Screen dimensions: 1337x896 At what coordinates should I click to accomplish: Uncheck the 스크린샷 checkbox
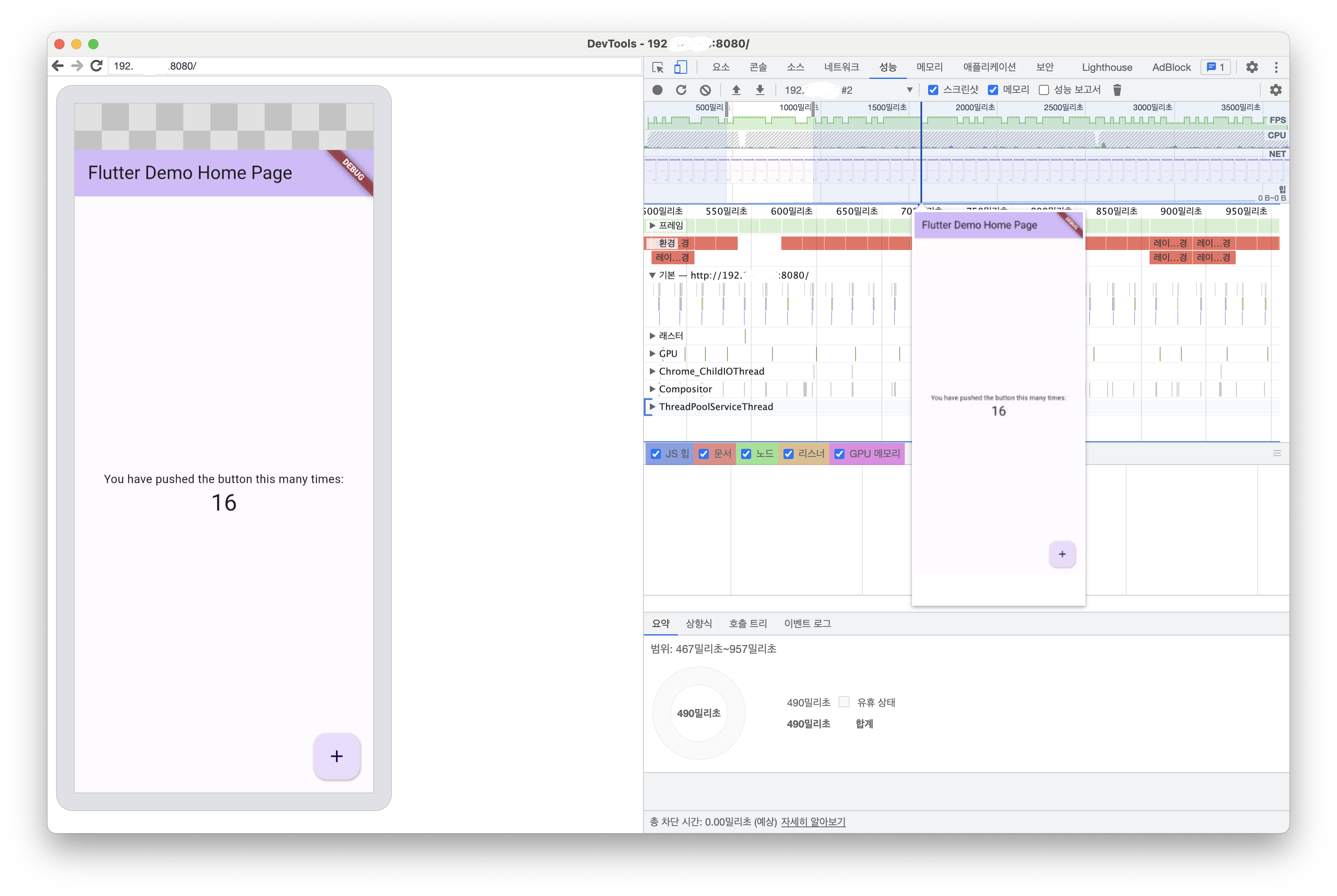click(x=933, y=90)
